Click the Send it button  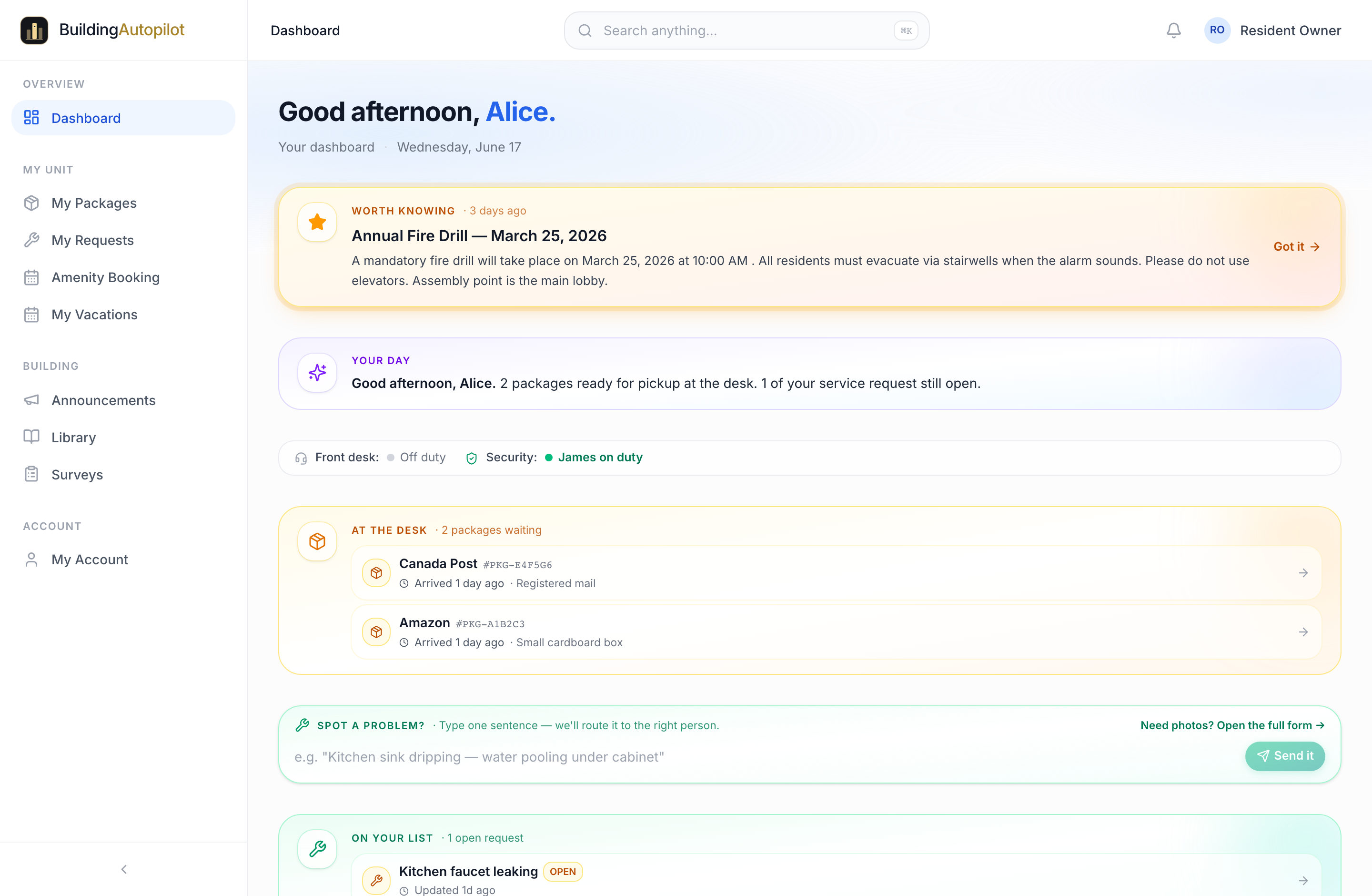coord(1284,755)
